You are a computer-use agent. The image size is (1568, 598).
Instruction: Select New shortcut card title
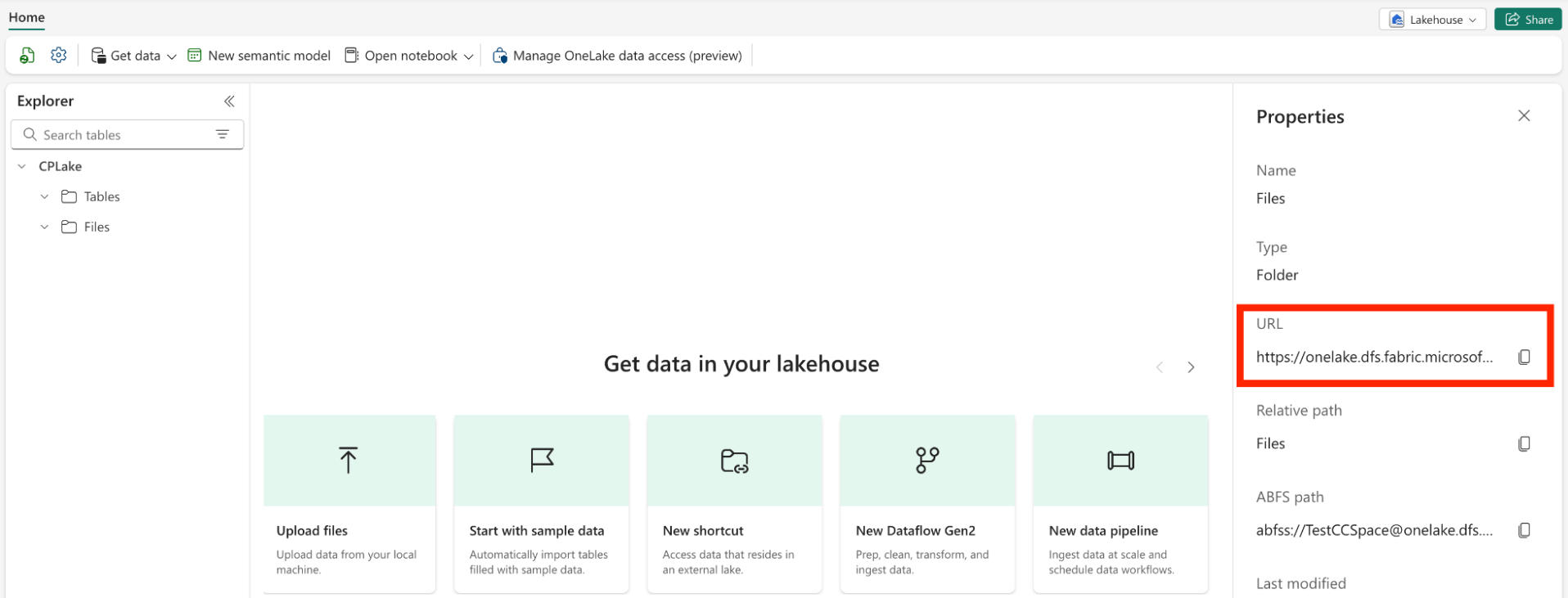[703, 531]
